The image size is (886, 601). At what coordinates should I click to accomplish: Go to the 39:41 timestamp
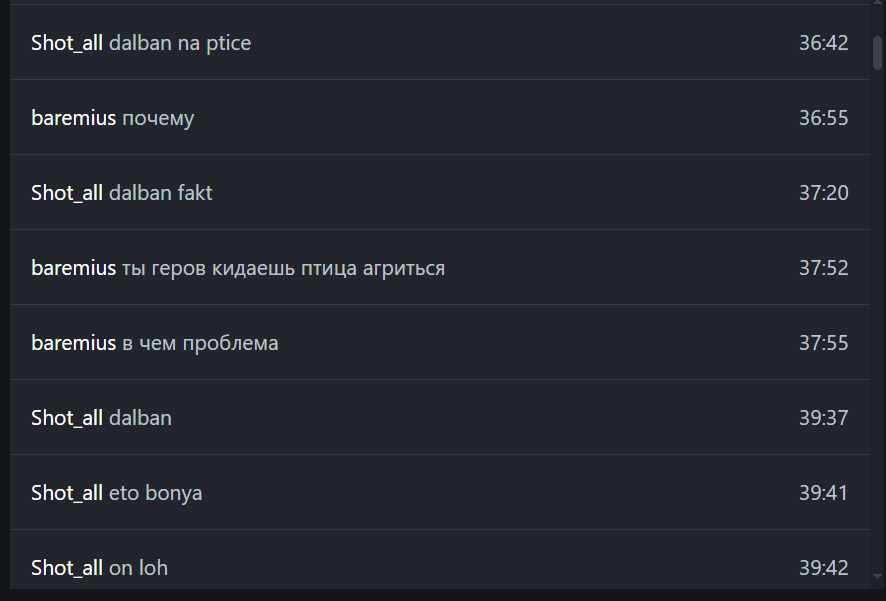click(x=823, y=493)
